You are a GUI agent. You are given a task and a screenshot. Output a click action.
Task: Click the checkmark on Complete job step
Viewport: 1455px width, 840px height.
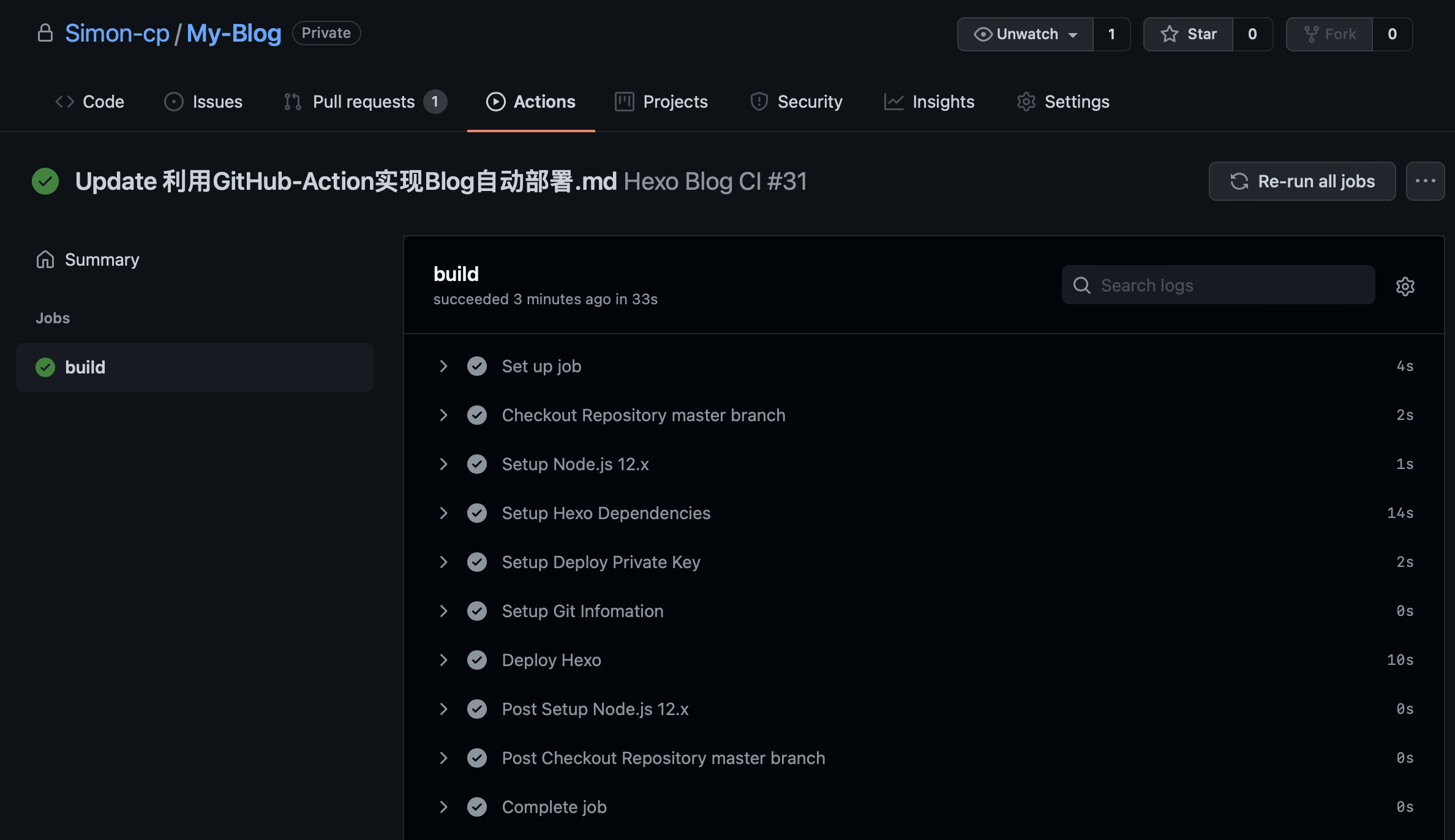pyautogui.click(x=476, y=807)
